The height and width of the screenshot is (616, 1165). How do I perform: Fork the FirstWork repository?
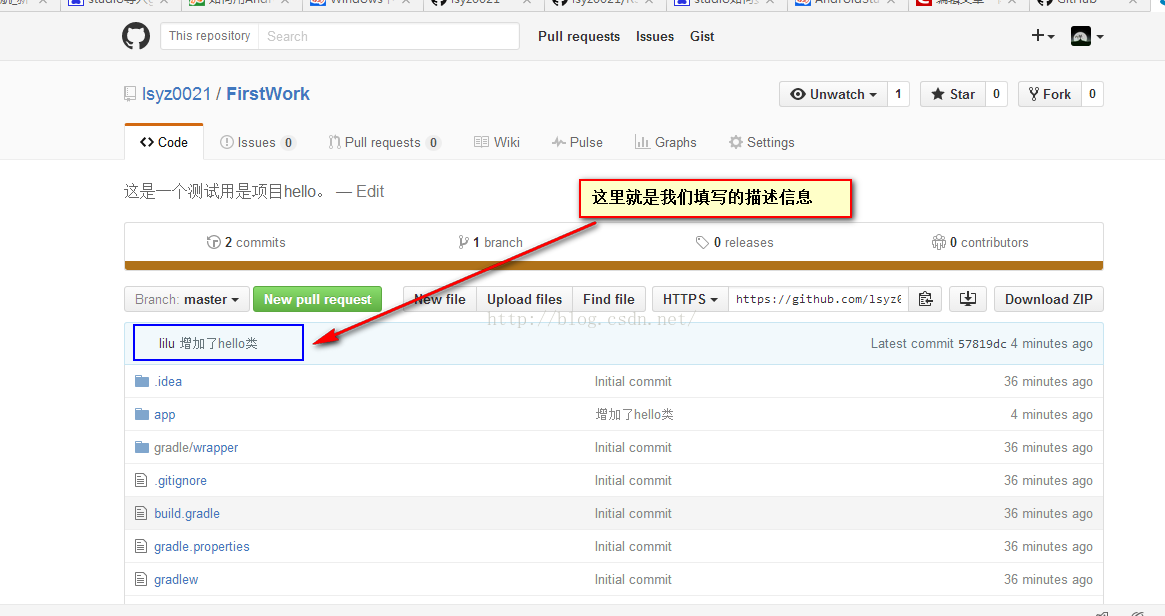[x=1049, y=94]
